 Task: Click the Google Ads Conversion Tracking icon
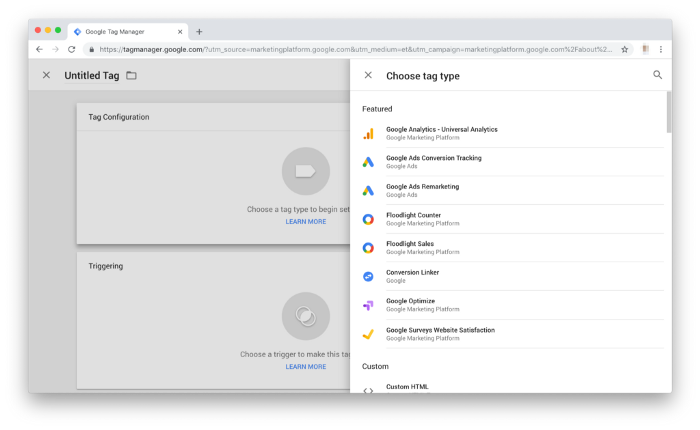tap(368, 162)
